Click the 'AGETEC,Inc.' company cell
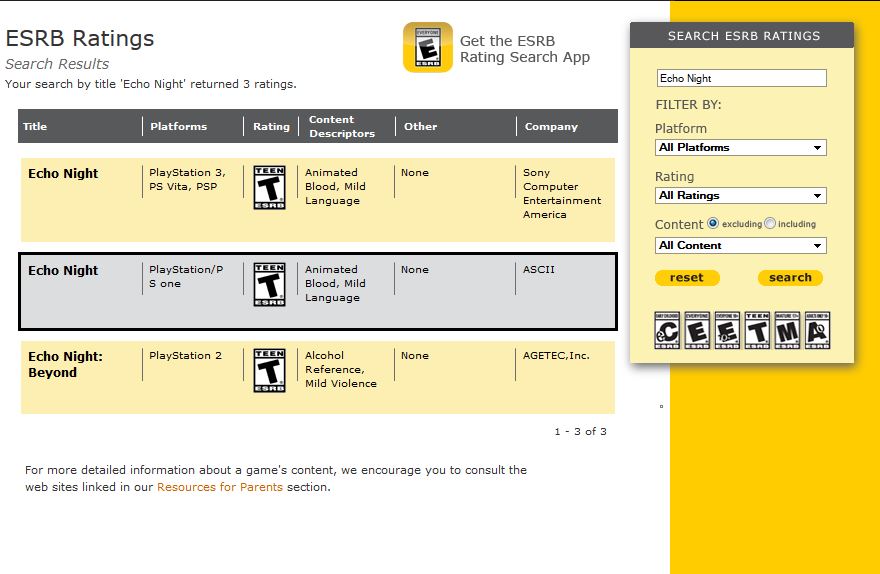 pos(556,356)
